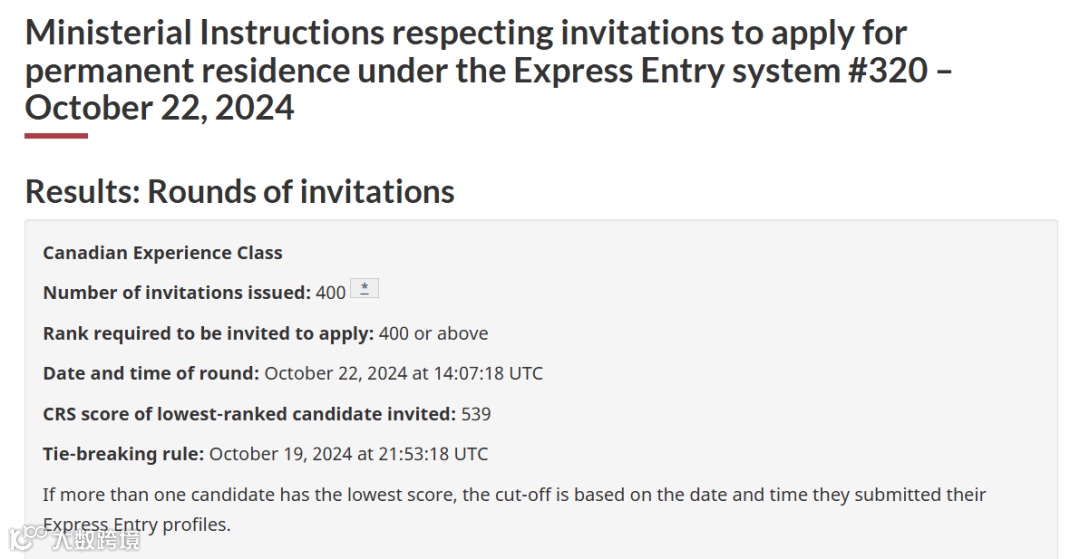
Task: Open the asterisk footnote link beside 400
Action: pos(364,288)
